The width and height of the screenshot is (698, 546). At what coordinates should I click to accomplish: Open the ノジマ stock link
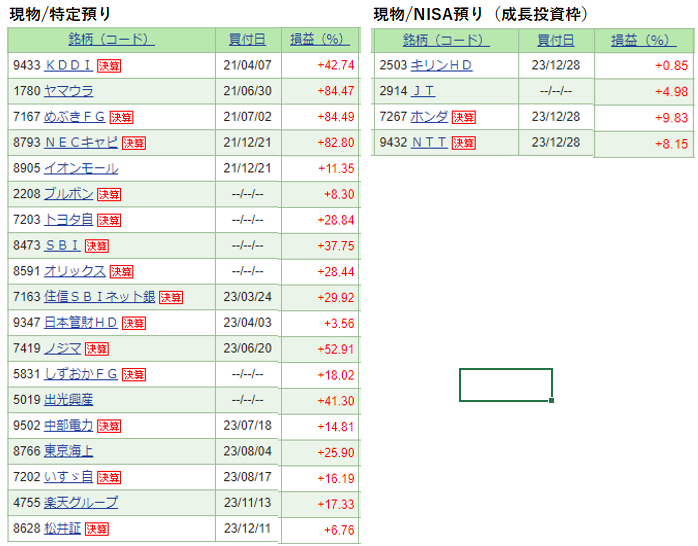click(62, 349)
